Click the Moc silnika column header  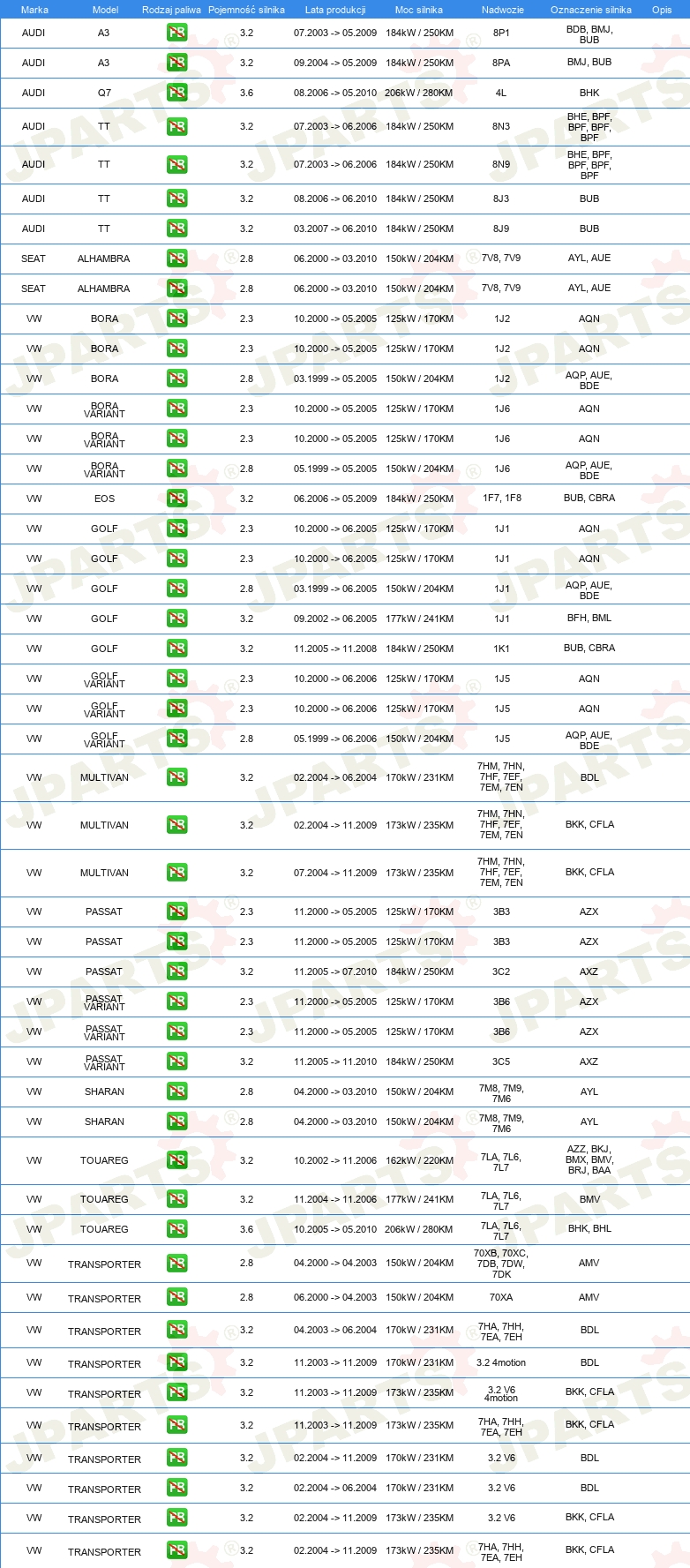pyautogui.click(x=419, y=10)
